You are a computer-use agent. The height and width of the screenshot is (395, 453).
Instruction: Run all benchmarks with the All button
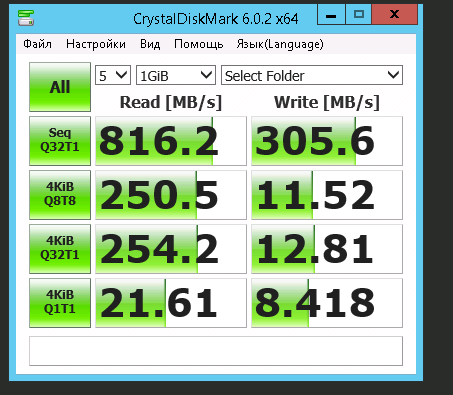click(60, 87)
